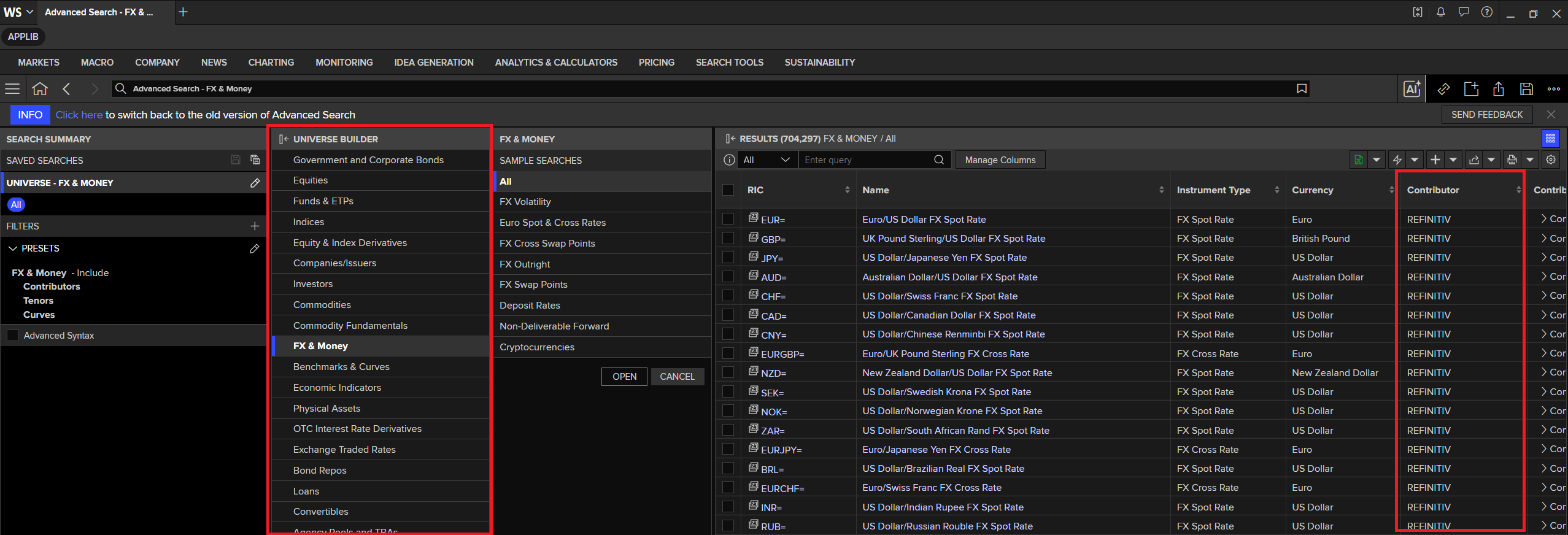
Task: Collapse the Universe Builder panel
Action: (284, 139)
